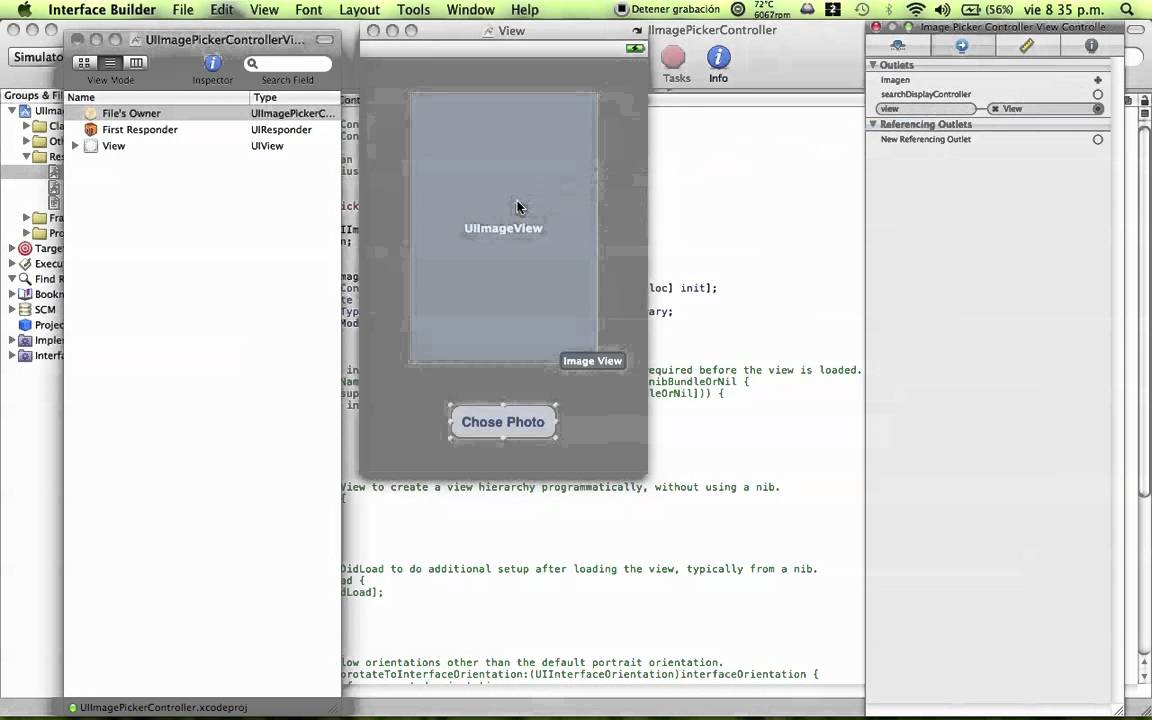This screenshot has height=720, width=1152.
Task: Click into the Search Field
Action: (287, 64)
